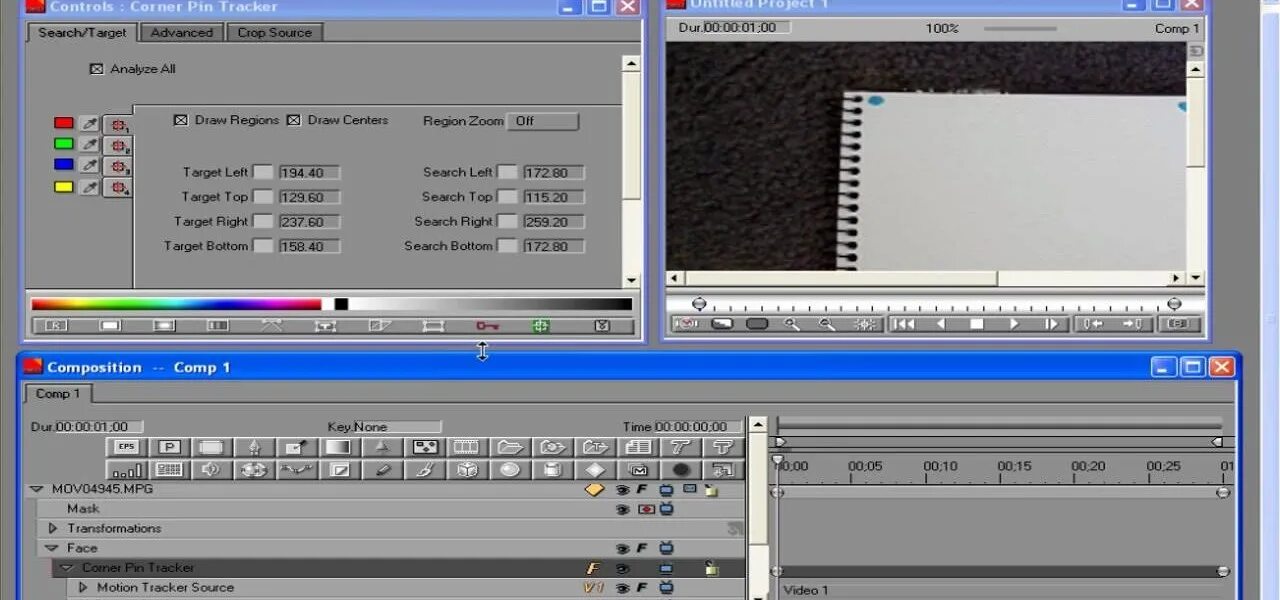Expand the Motion Tracker Source item
This screenshot has height=600, width=1280.
83,587
